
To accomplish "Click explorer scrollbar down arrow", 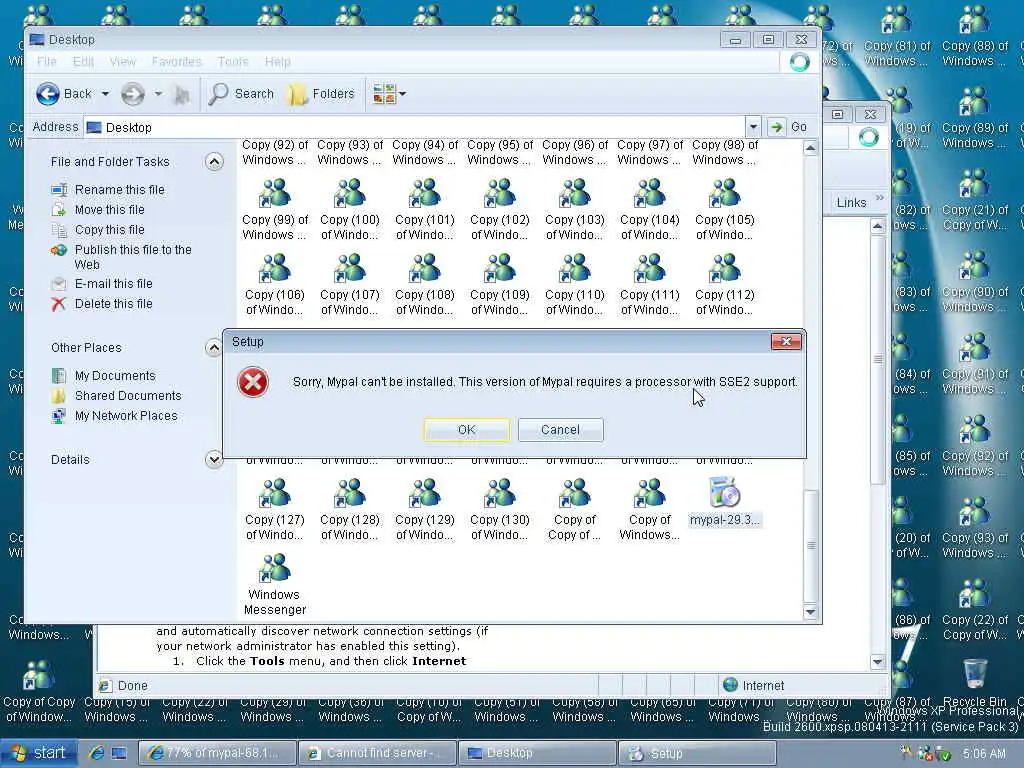I will (x=810, y=612).
